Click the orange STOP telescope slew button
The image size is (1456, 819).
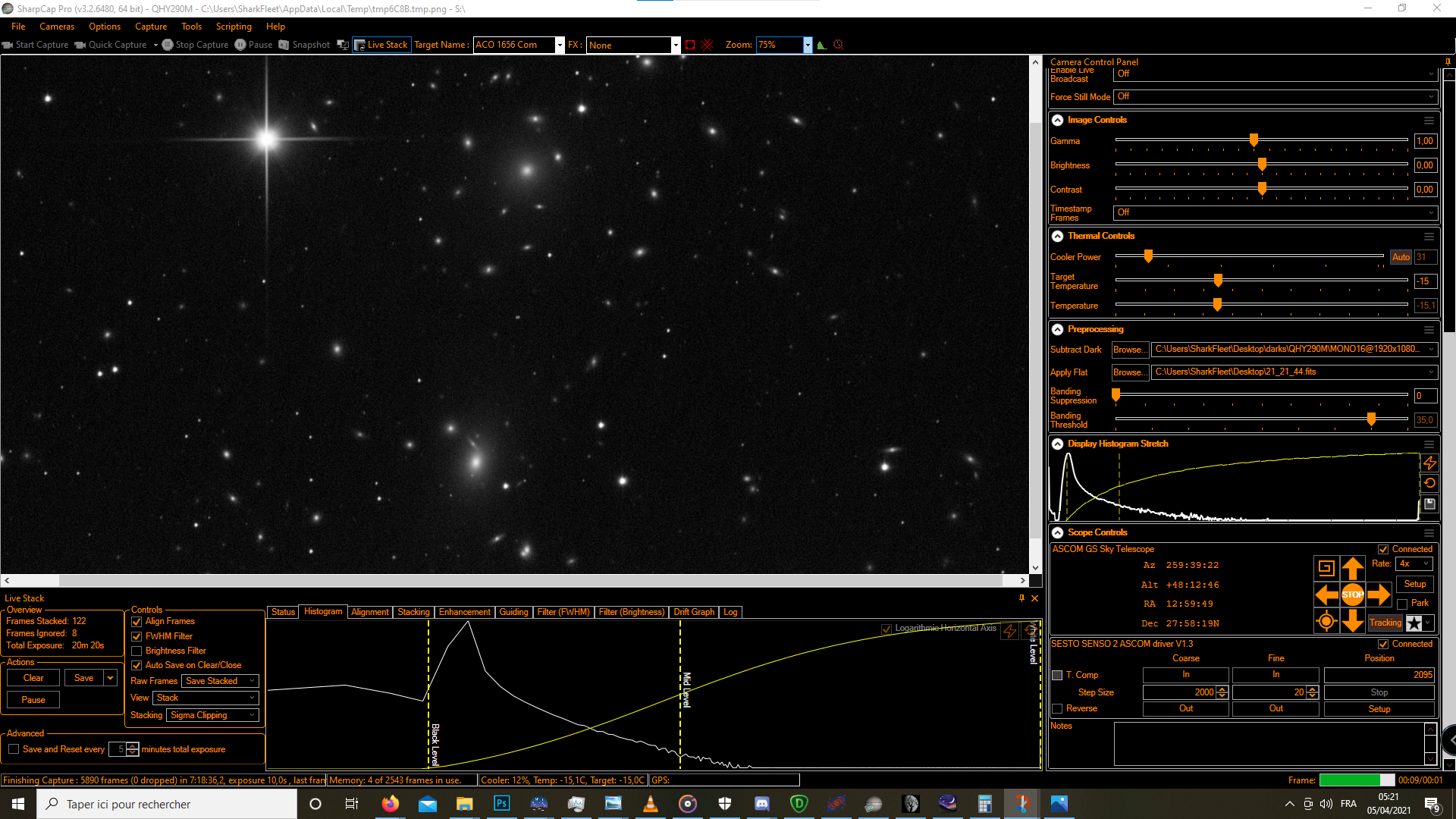click(x=1352, y=595)
